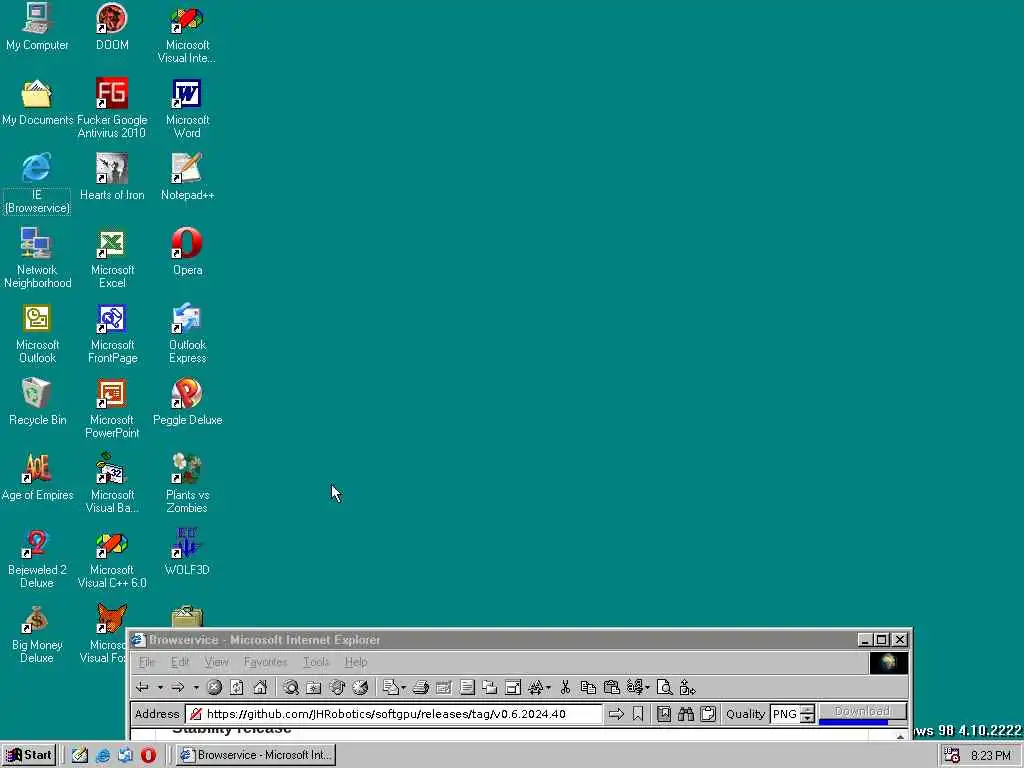This screenshot has height=768, width=1024.
Task: Select the Age of Empires desktop icon
Action: 37,477
